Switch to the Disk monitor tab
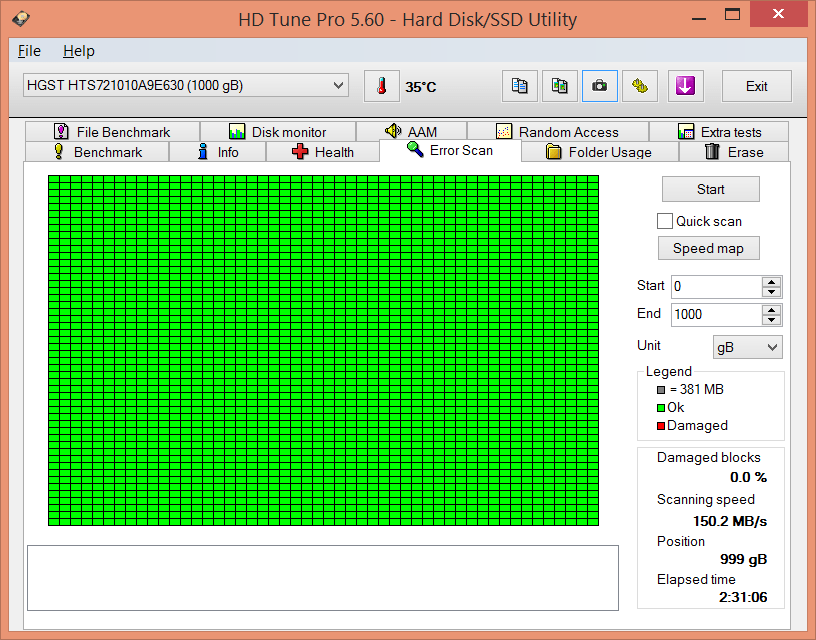816x640 pixels. point(278,132)
